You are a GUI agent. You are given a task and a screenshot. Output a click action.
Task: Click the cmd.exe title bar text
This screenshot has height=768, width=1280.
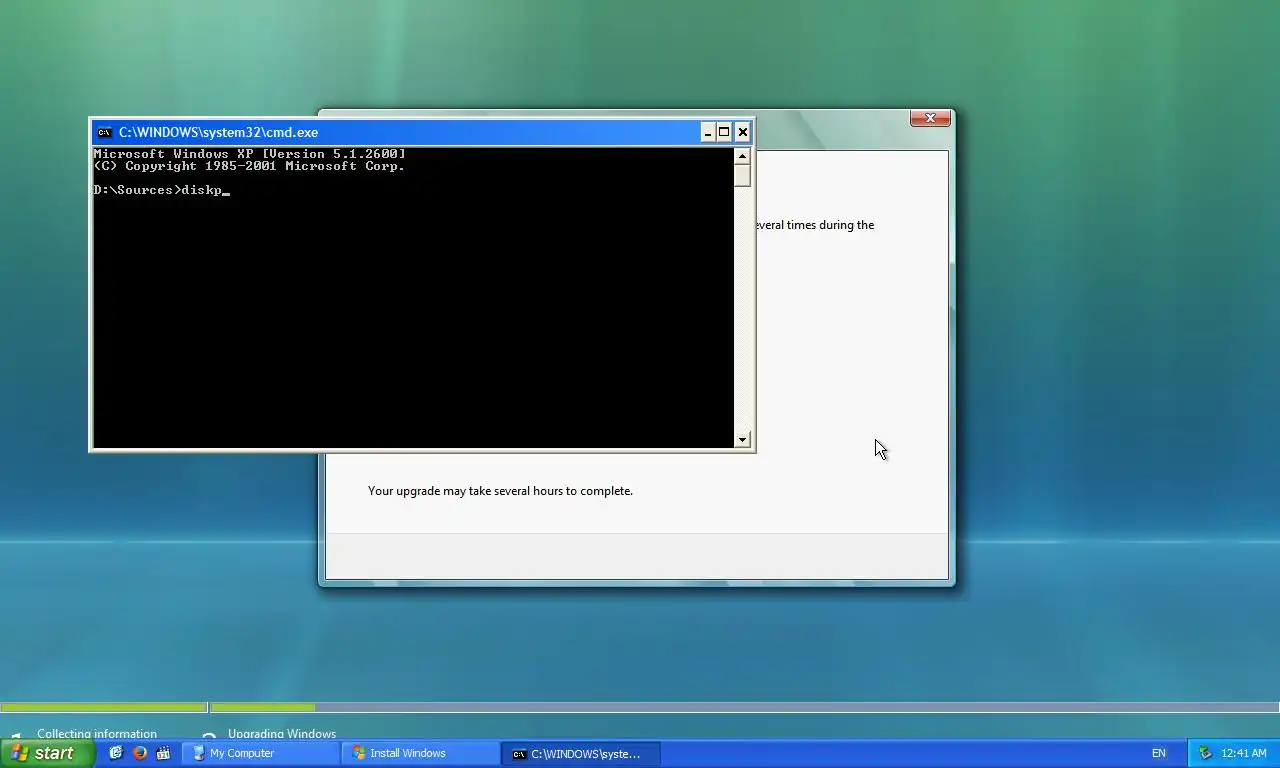(x=218, y=132)
